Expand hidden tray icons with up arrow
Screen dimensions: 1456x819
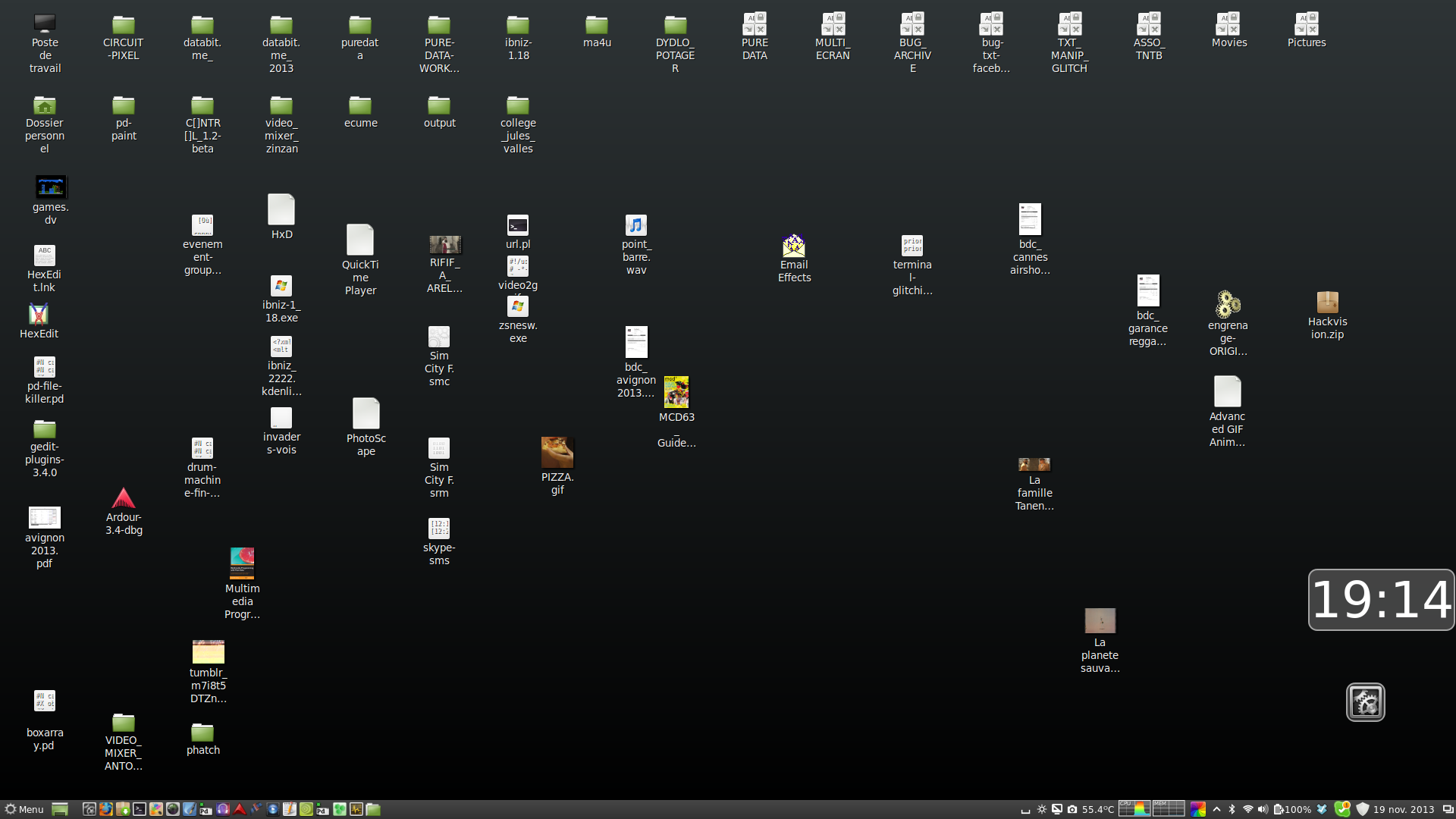(1217, 809)
